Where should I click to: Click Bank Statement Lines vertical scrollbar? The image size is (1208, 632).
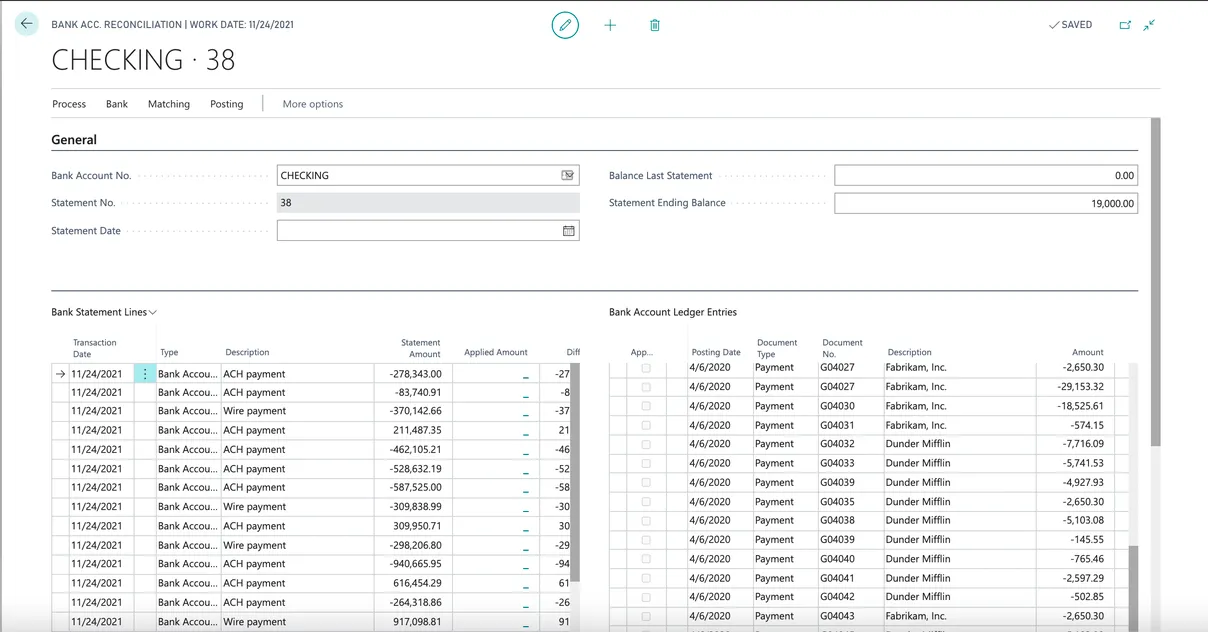click(x=575, y=473)
